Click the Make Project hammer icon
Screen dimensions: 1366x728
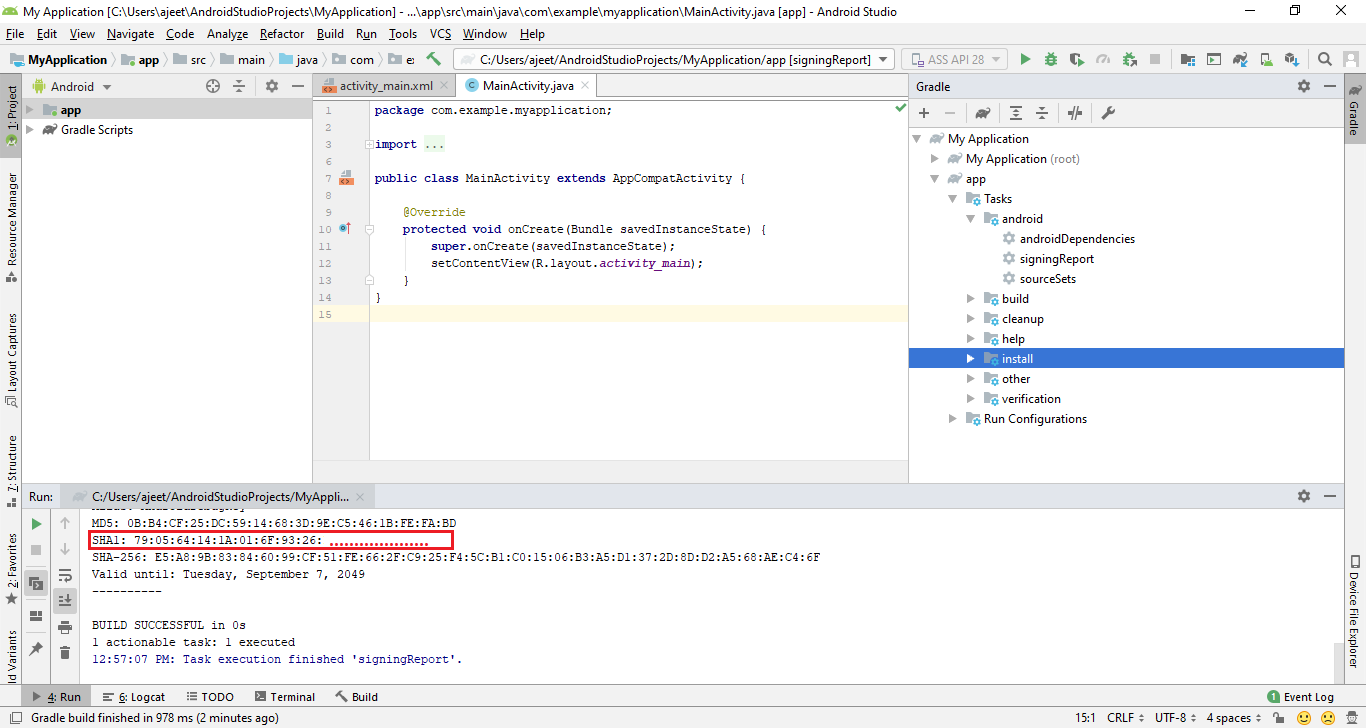tap(434, 60)
